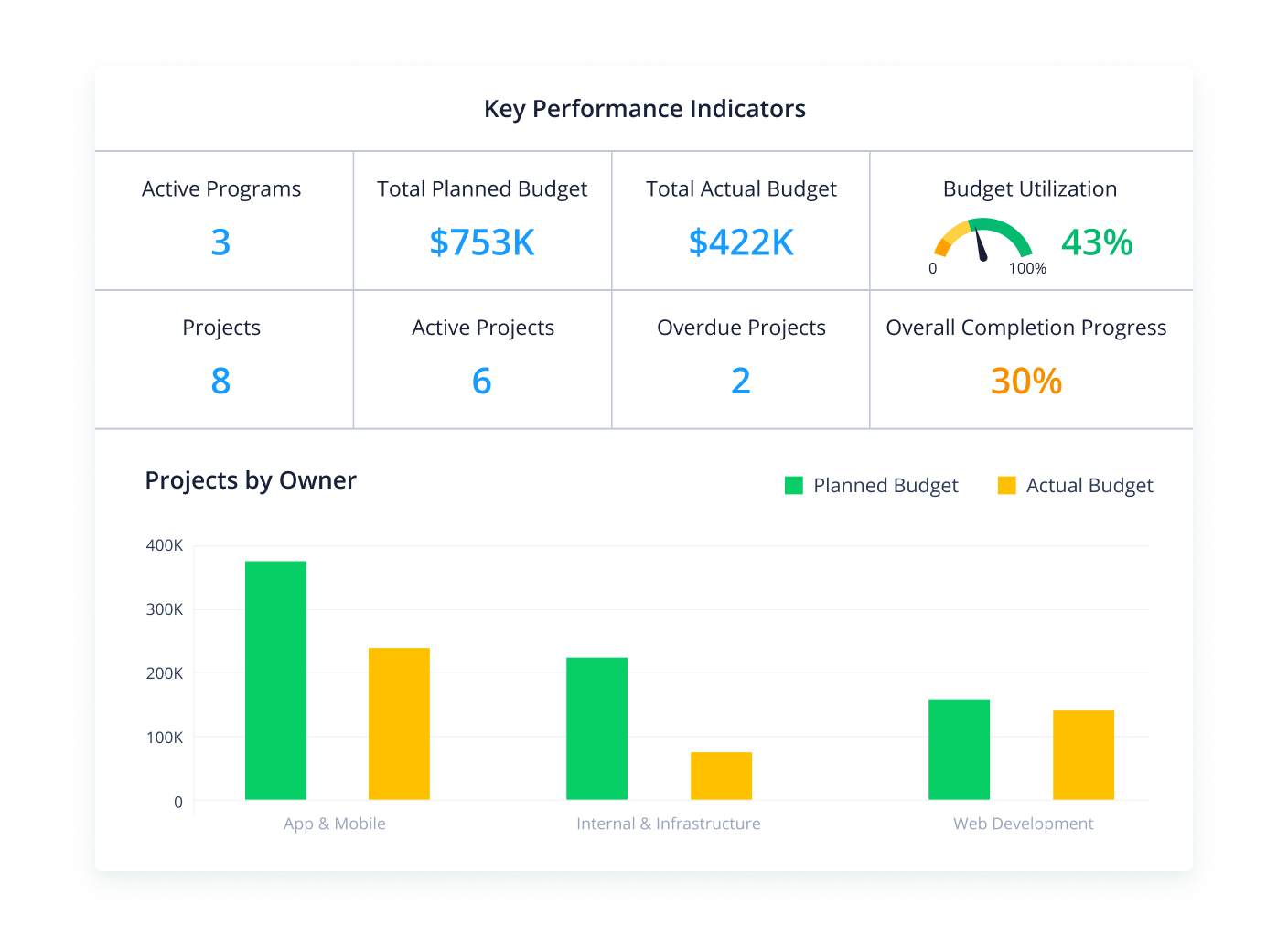1288x937 pixels.
Task: Expand the Projects by Owner chart section
Action: [250, 479]
